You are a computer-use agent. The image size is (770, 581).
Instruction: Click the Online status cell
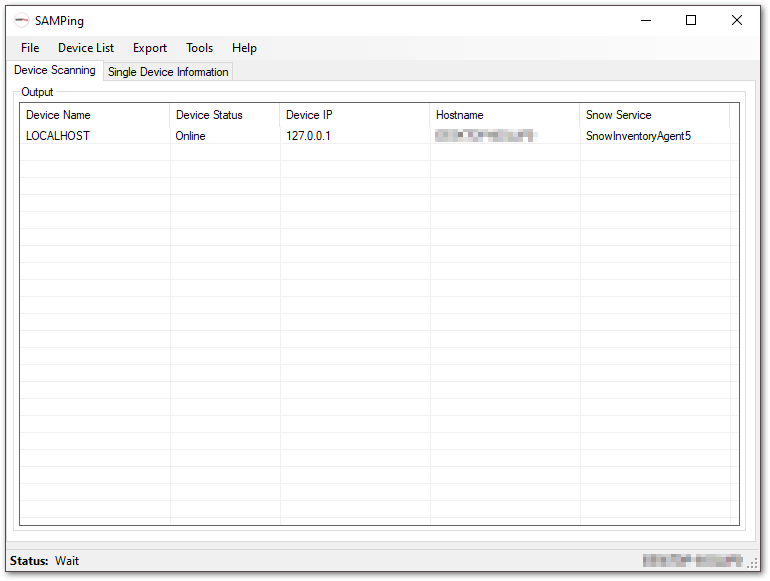(x=190, y=136)
